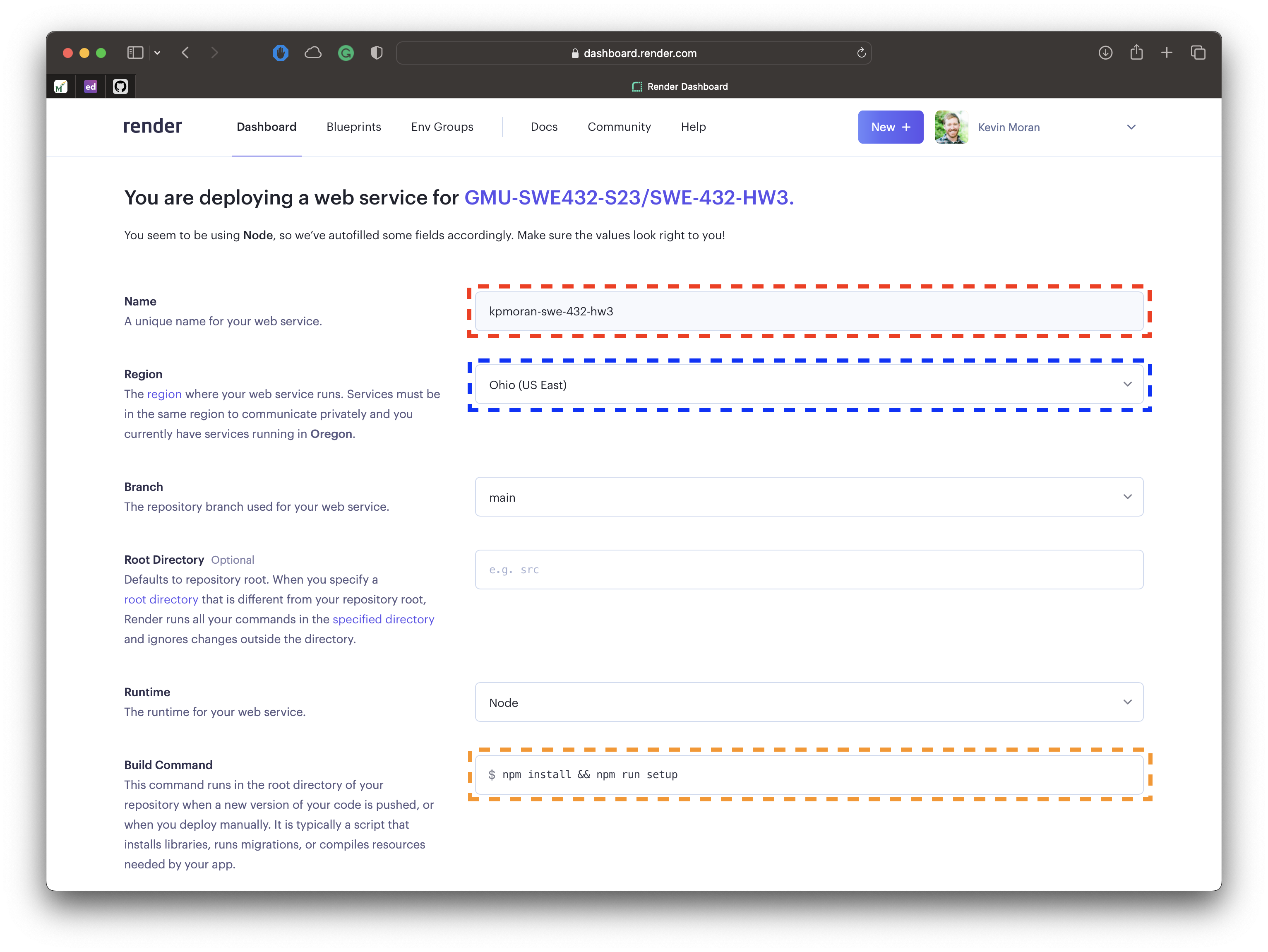The image size is (1268, 952).
Task: Toggle the Safari sidebar icon
Action: click(x=135, y=53)
